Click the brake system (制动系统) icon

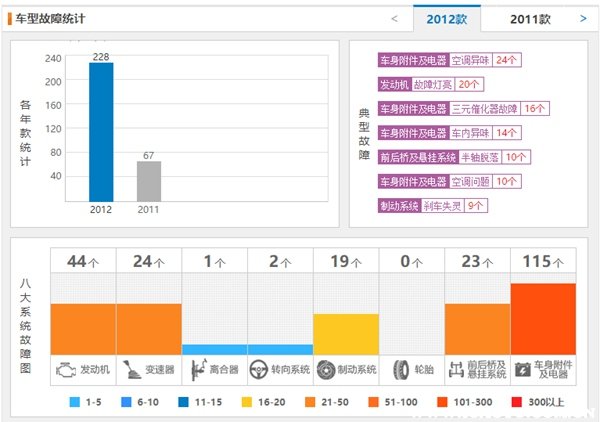(x=326, y=369)
